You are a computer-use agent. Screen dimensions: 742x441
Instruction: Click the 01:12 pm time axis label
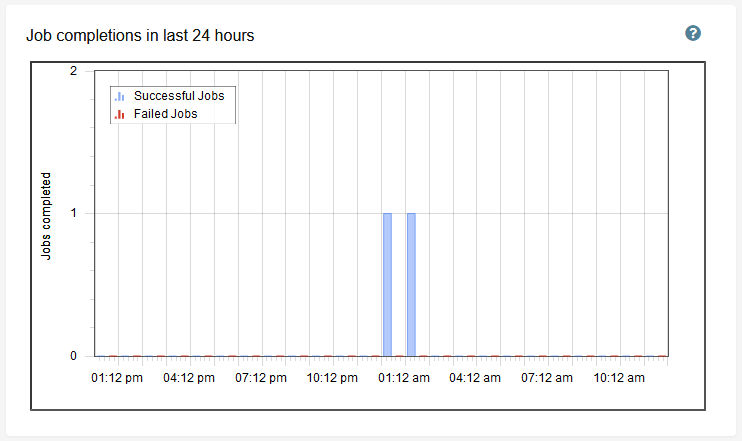(117, 378)
